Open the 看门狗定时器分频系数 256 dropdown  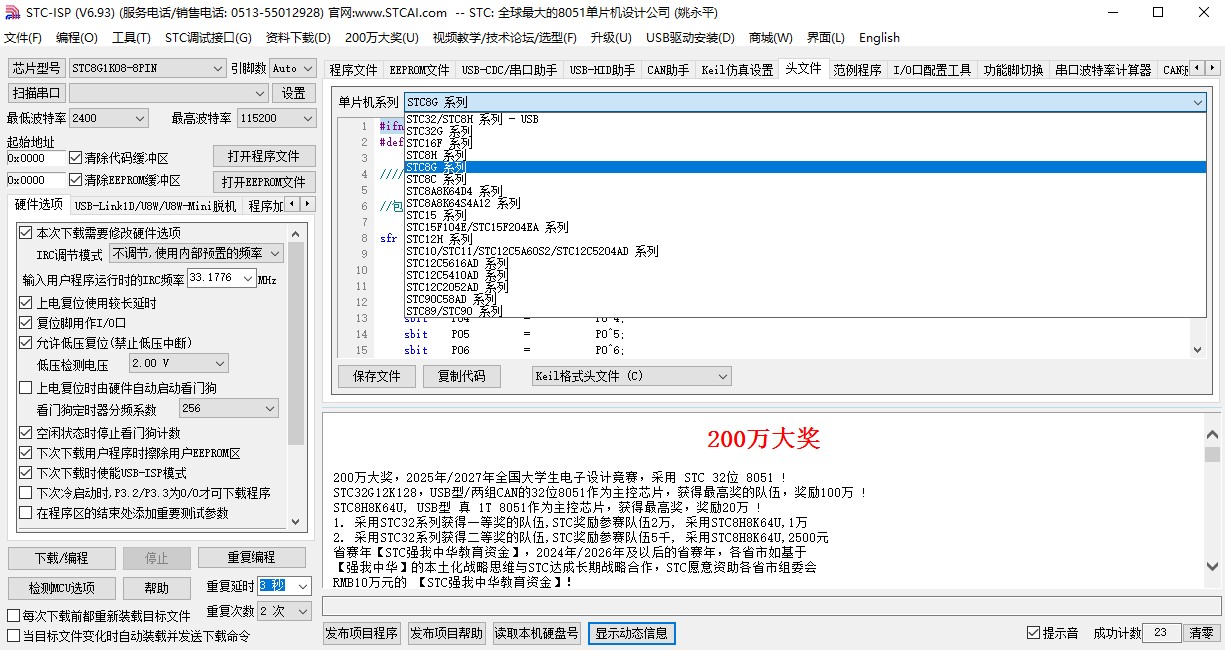[229, 409]
